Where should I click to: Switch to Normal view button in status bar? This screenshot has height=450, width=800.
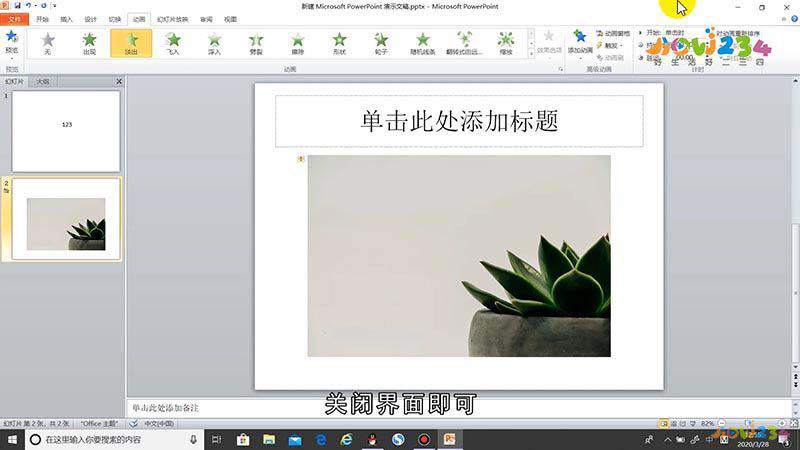click(x=663, y=423)
